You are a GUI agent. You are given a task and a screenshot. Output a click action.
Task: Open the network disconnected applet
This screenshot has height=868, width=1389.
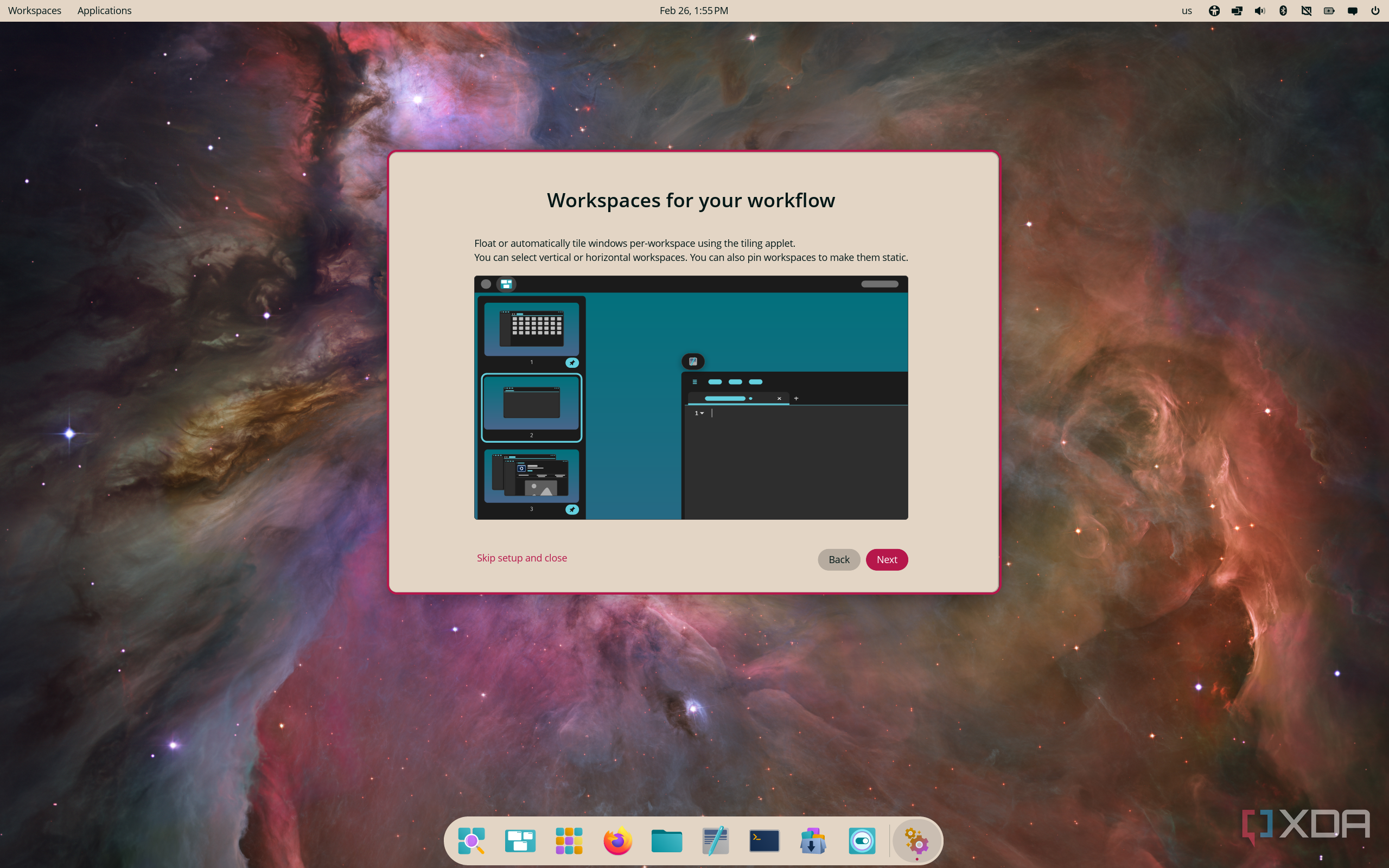[1306, 10]
